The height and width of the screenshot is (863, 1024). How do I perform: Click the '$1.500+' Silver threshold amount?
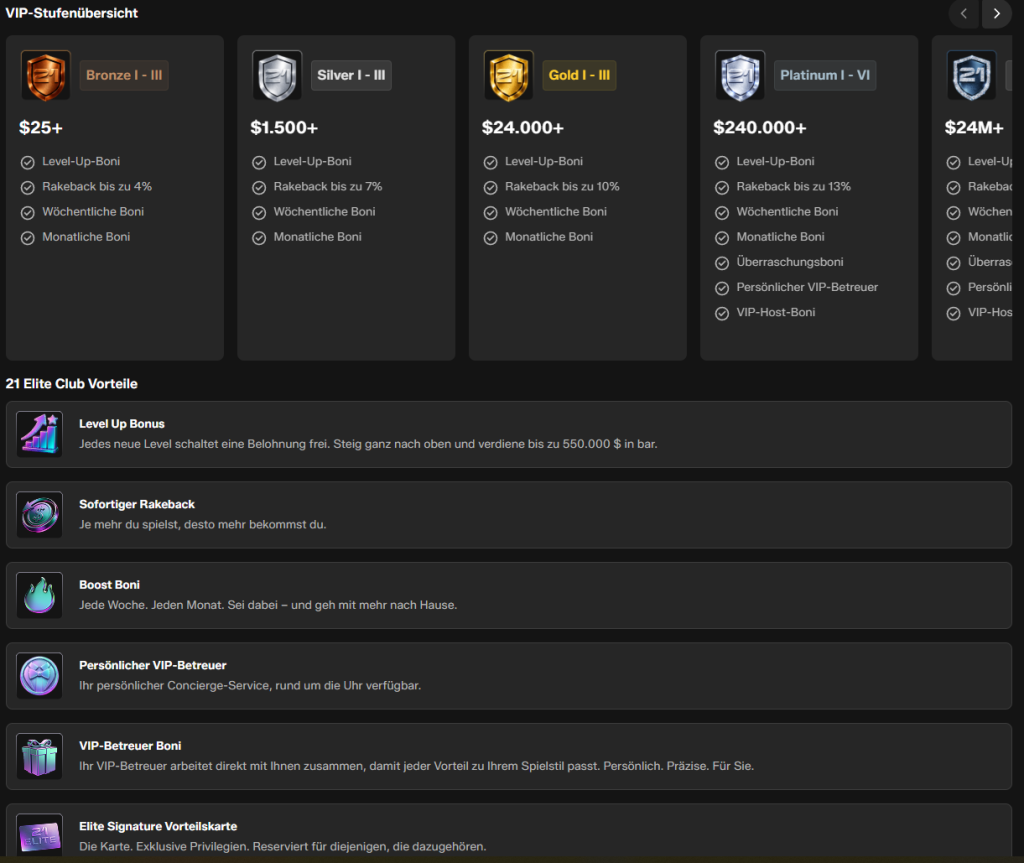(284, 127)
